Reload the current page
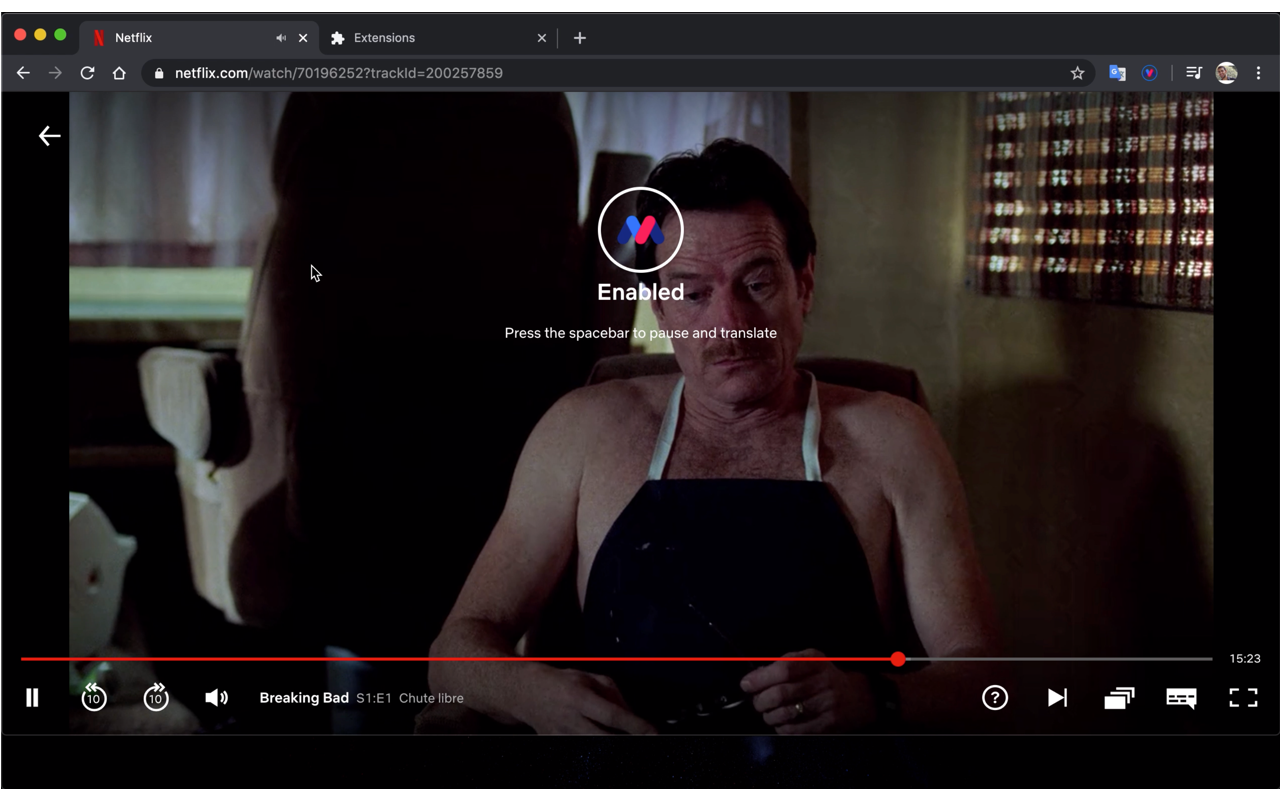Screen dimensions: 1280x800 (x=87, y=73)
